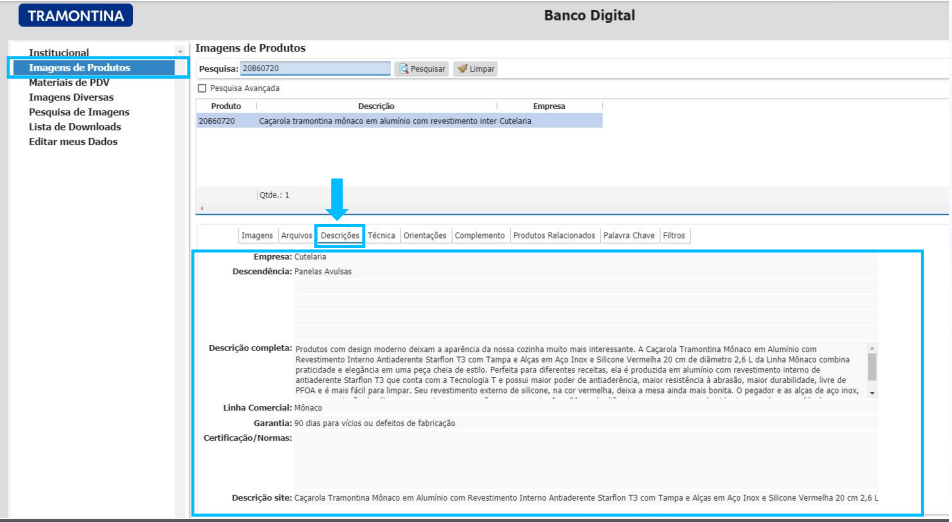Screen dimensions: 952x522
Task: Switch to the Complemento tab
Action: pos(480,236)
